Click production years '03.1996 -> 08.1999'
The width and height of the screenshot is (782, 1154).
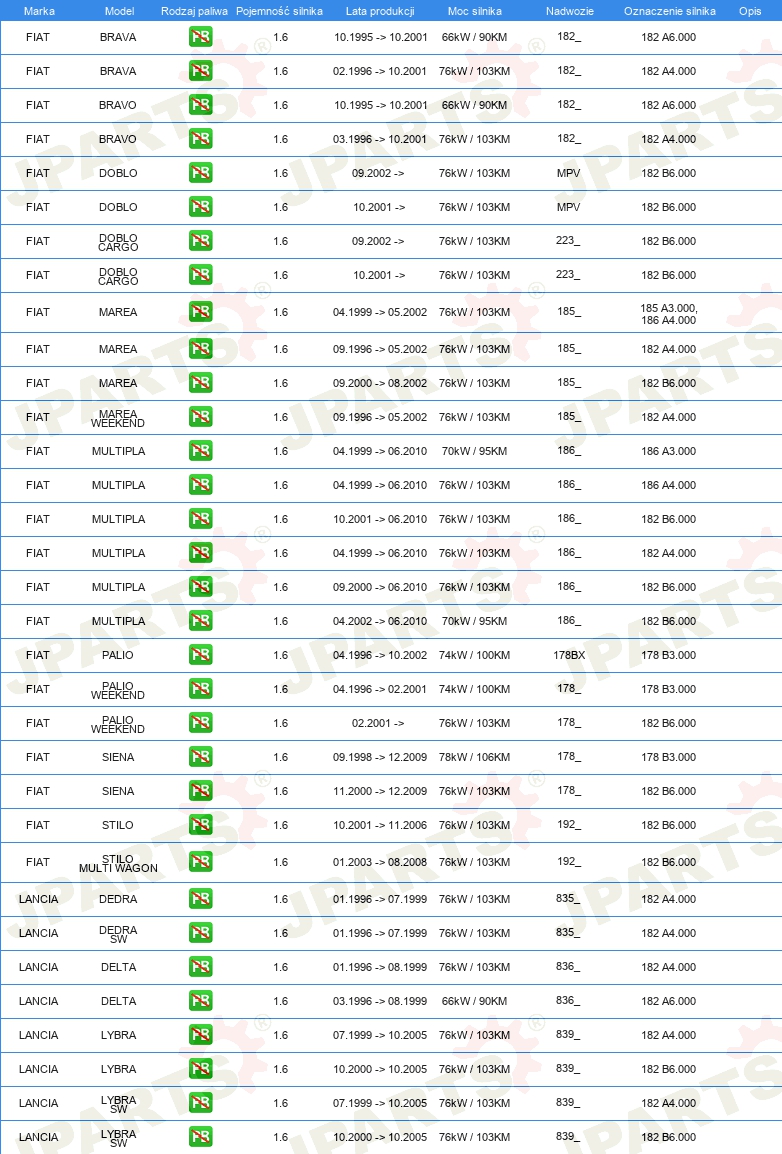pyautogui.click(x=380, y=1001)
